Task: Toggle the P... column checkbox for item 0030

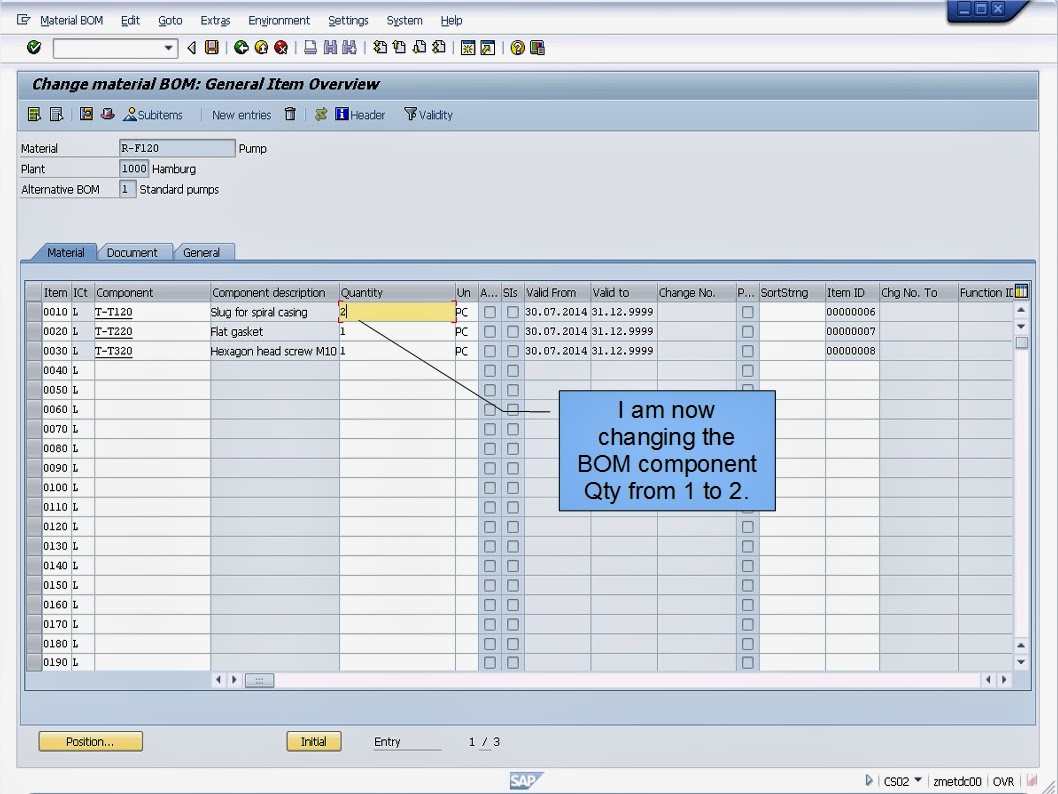Action: pos(748,351)
